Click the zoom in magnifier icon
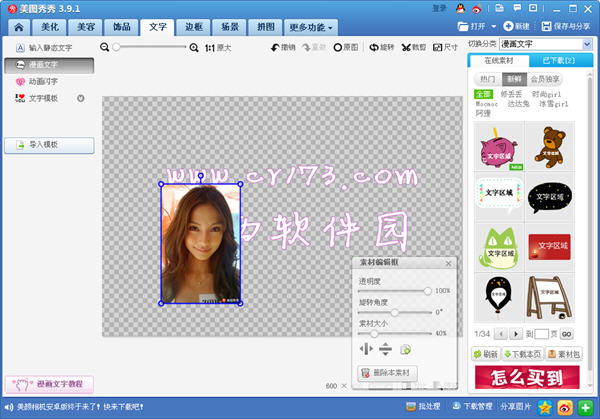 (194, 48)
